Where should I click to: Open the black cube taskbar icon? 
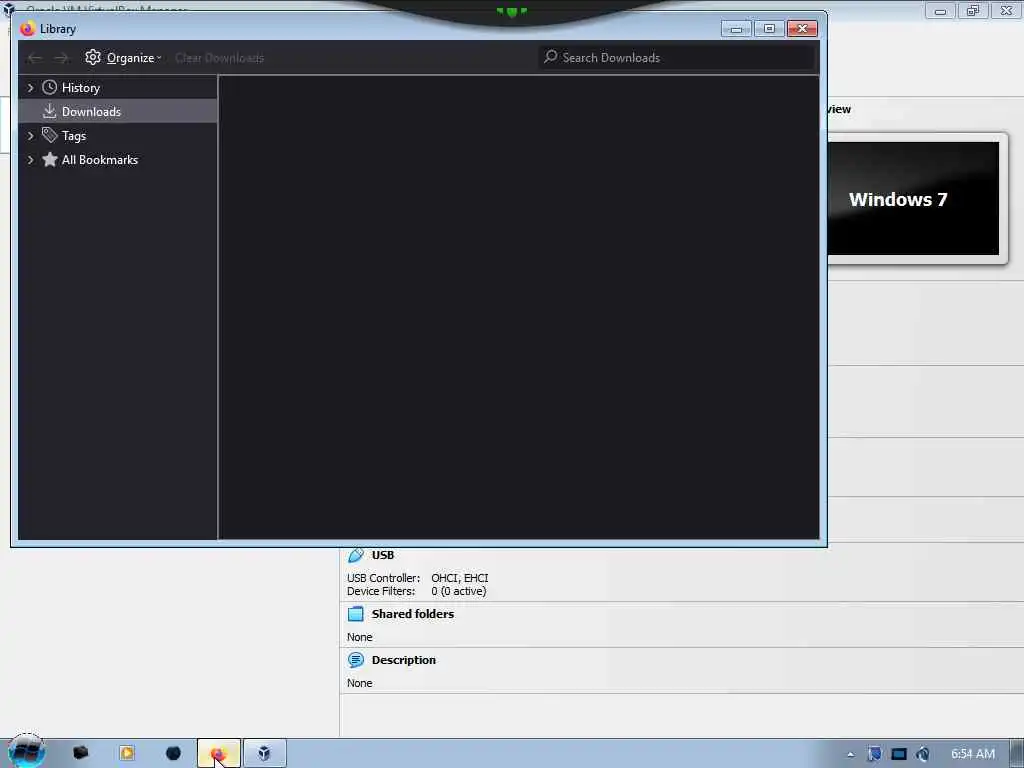point(81,753)
